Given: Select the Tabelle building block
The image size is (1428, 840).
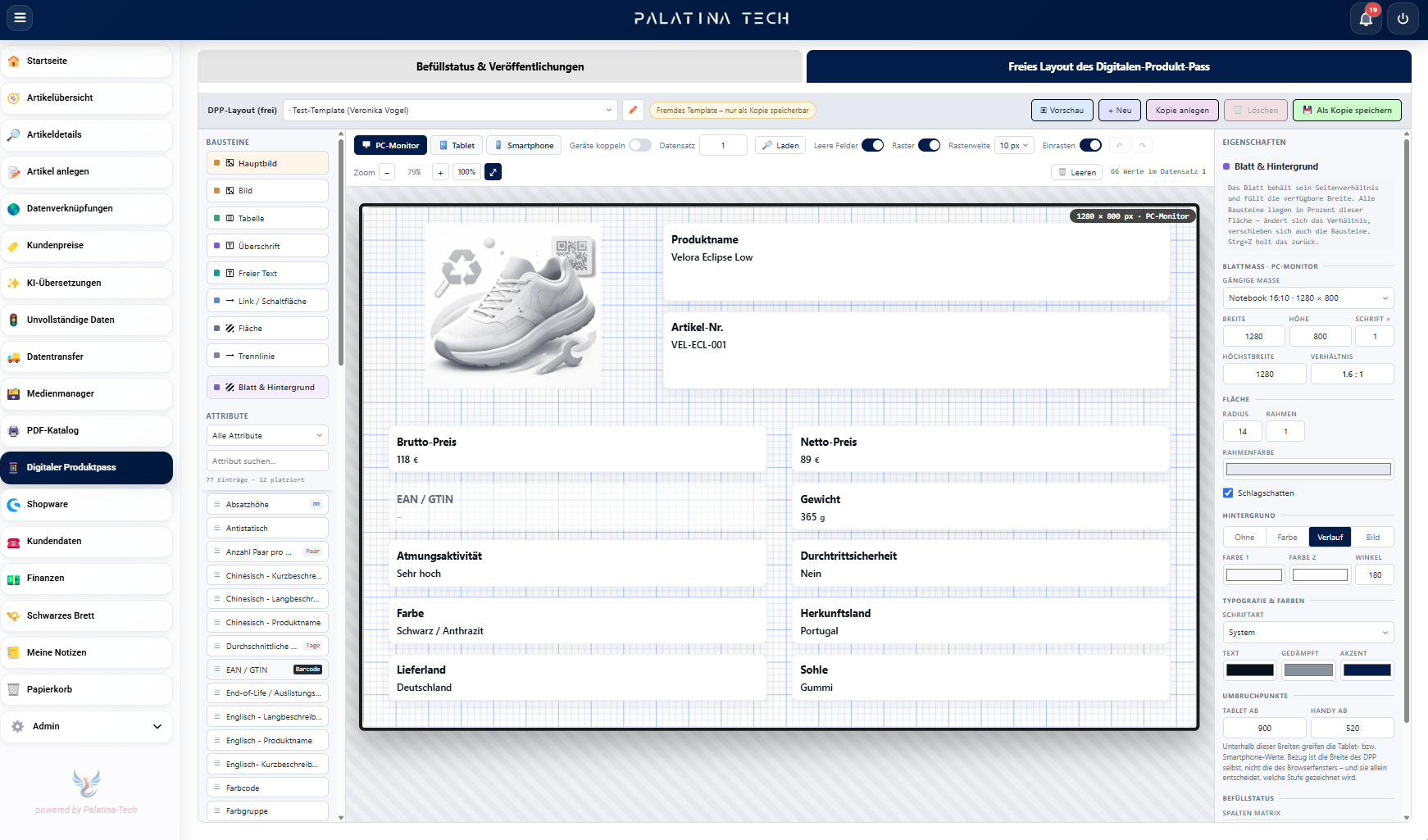Looking at the screenshot, I should [267, 218].
